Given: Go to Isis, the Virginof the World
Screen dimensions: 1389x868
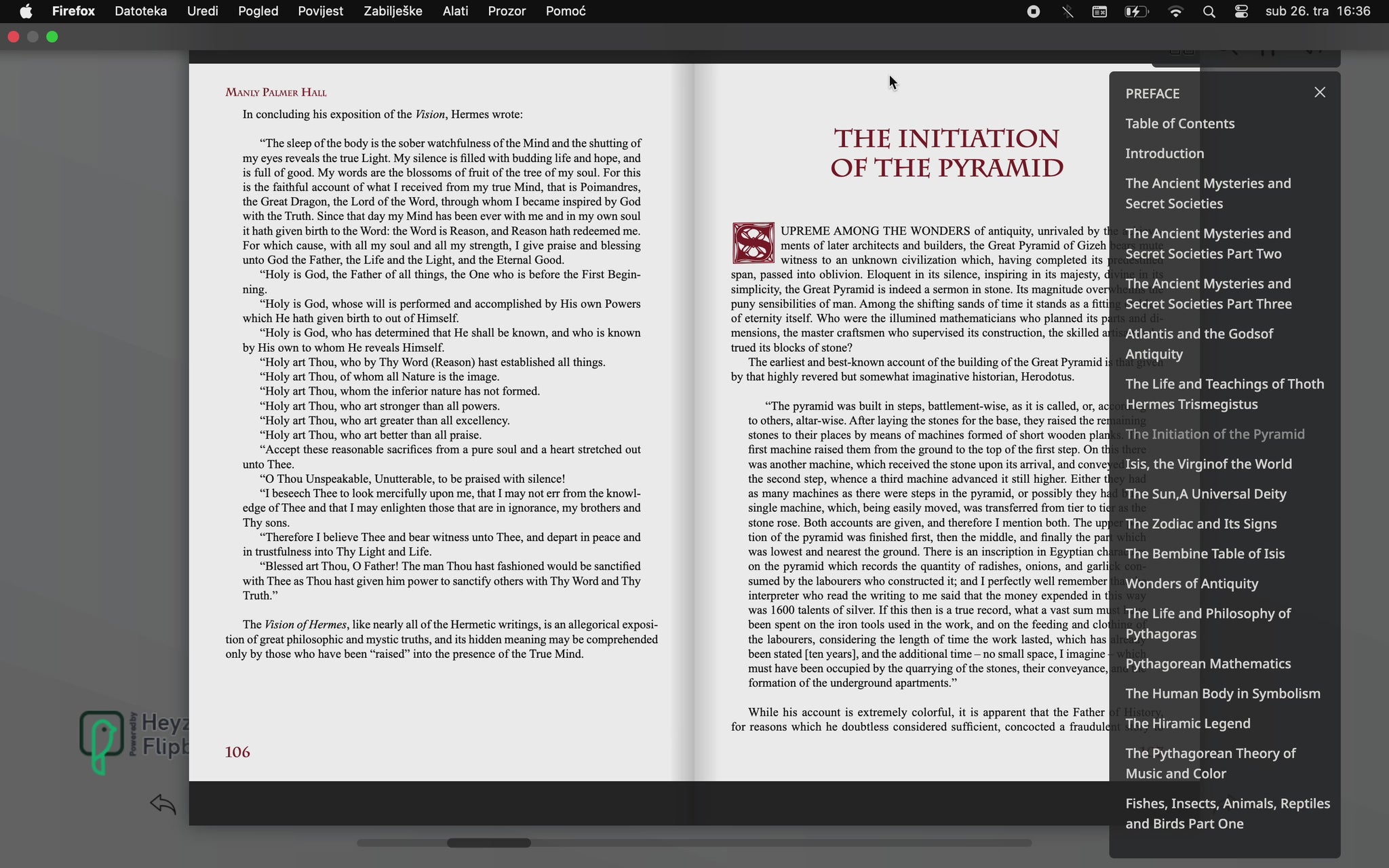Looking at the screenshot, I should pos(1209,464).
